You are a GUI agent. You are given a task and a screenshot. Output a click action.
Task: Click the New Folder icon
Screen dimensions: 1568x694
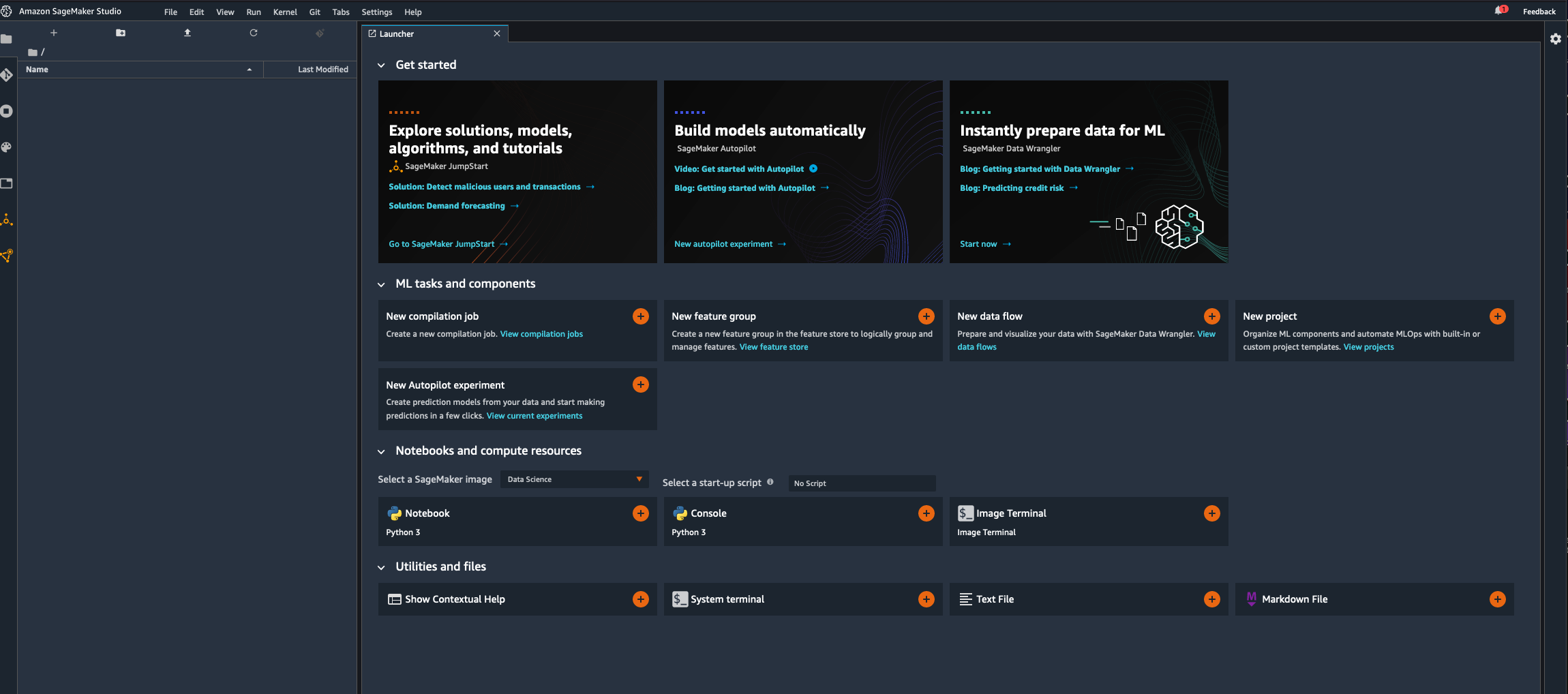(x=121, y=33)
